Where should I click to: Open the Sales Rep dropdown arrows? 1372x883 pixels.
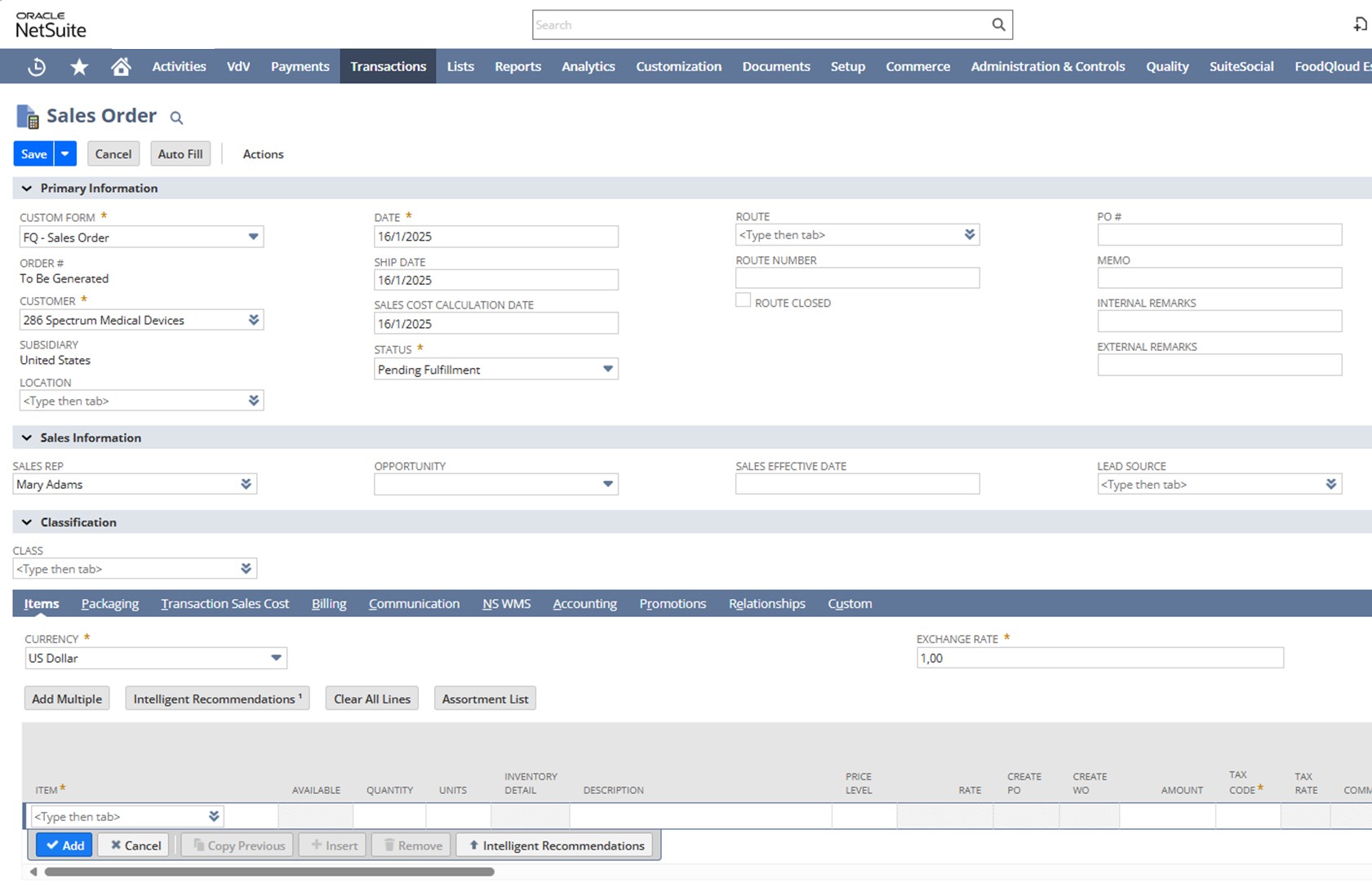[x=246, y=484]
